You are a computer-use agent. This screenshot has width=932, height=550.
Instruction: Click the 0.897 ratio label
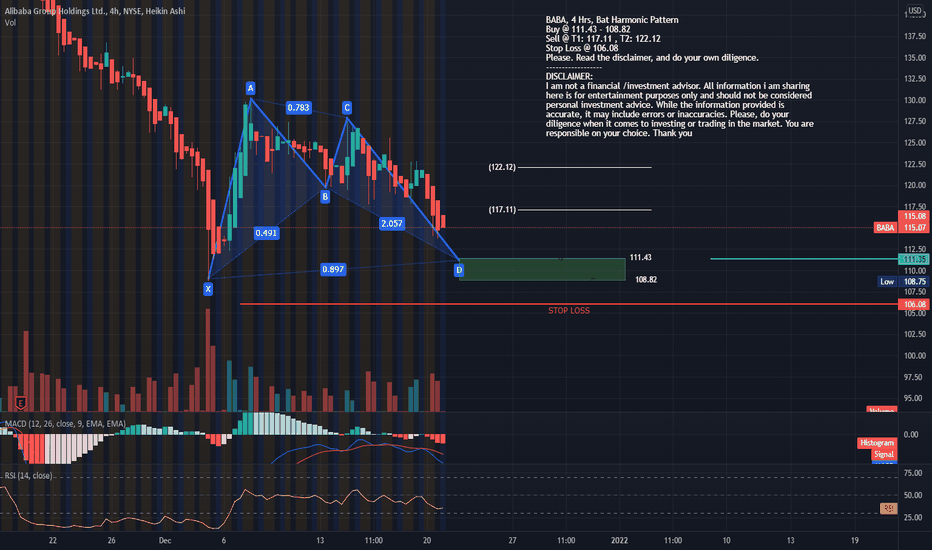tap(333, 269)
